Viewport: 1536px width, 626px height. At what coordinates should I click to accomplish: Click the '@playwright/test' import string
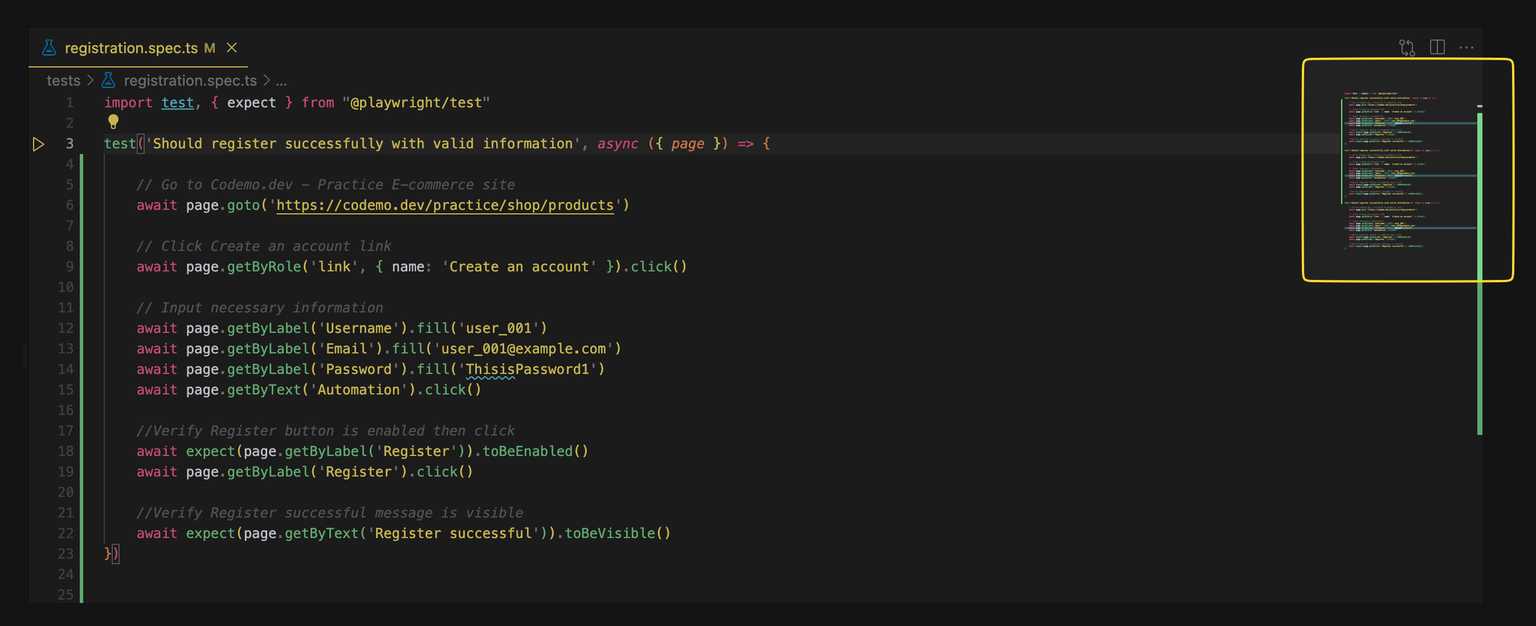tap(416, 103)
